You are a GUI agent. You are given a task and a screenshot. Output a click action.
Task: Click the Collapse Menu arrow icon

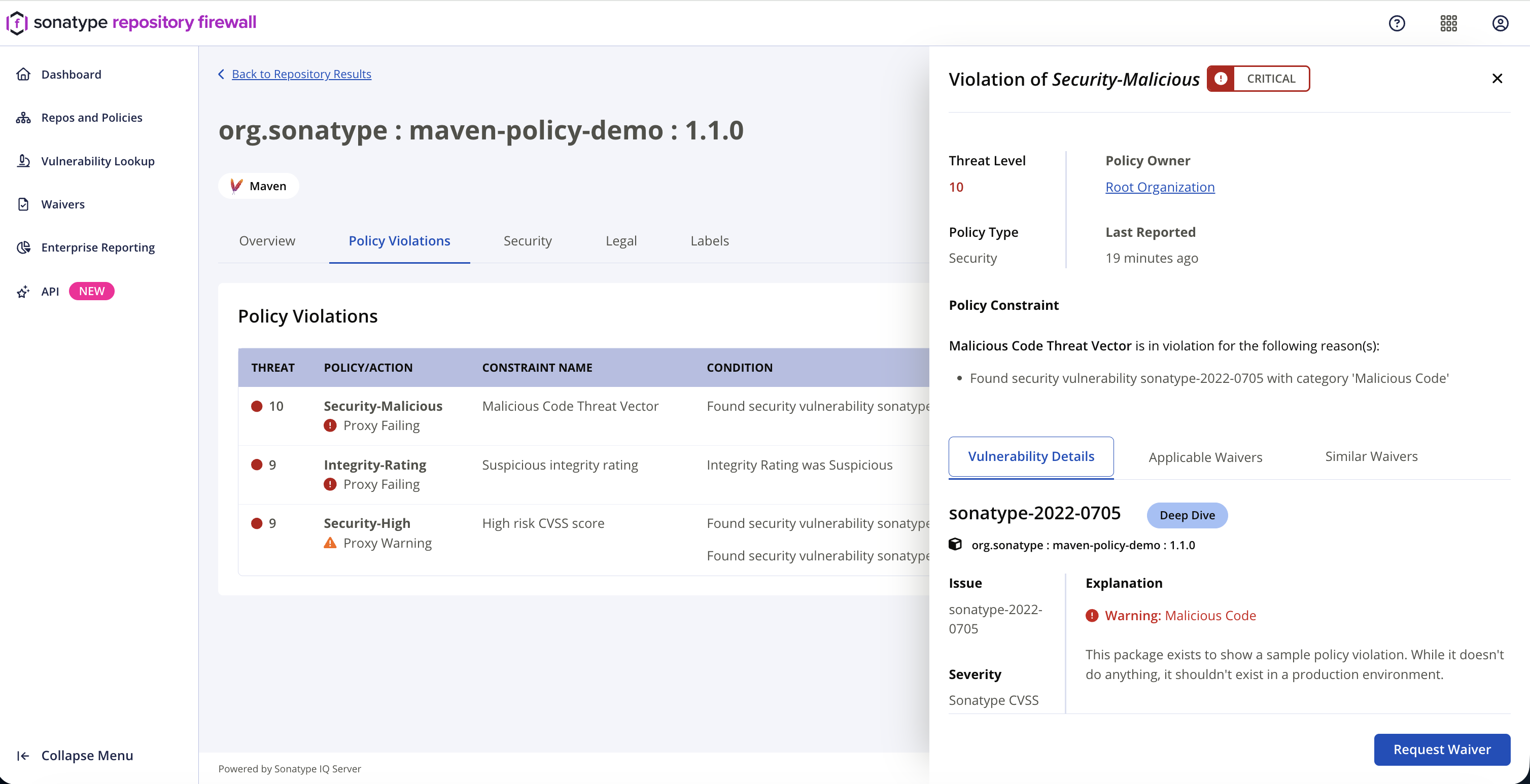[x=23, y=756]
